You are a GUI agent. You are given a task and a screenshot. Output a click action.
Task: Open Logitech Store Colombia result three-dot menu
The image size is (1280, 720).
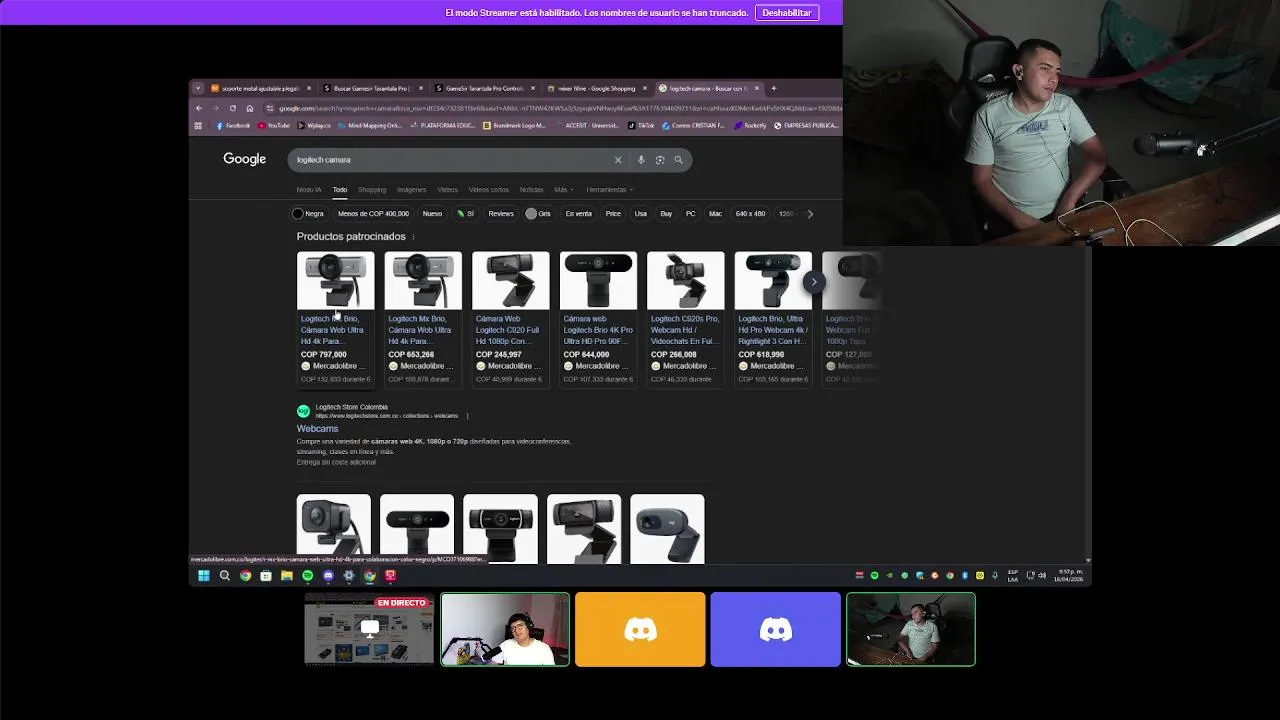[467, 416]
